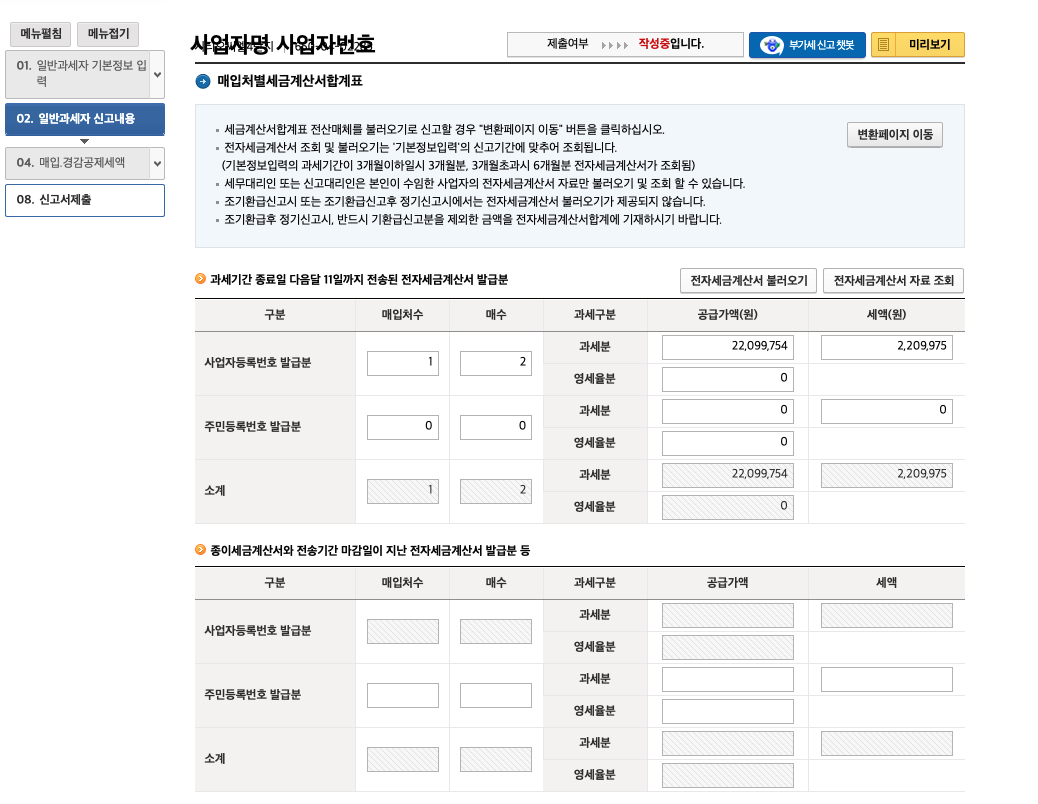Click paper-invoice 주민등록번호 영세율분 공급가액 empty field

click(x=728, y=711)
